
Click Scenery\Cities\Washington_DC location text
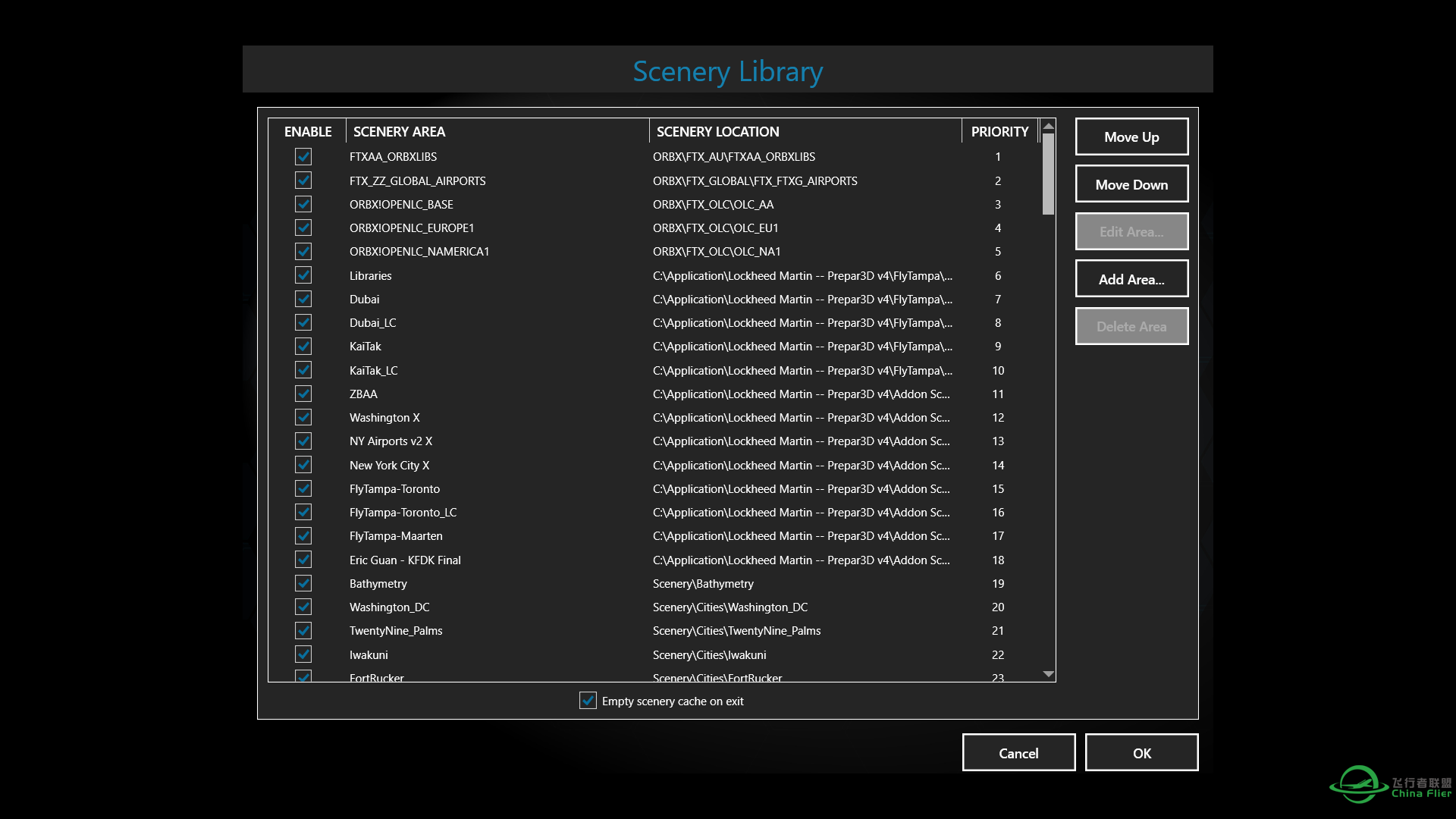[730, 607]
